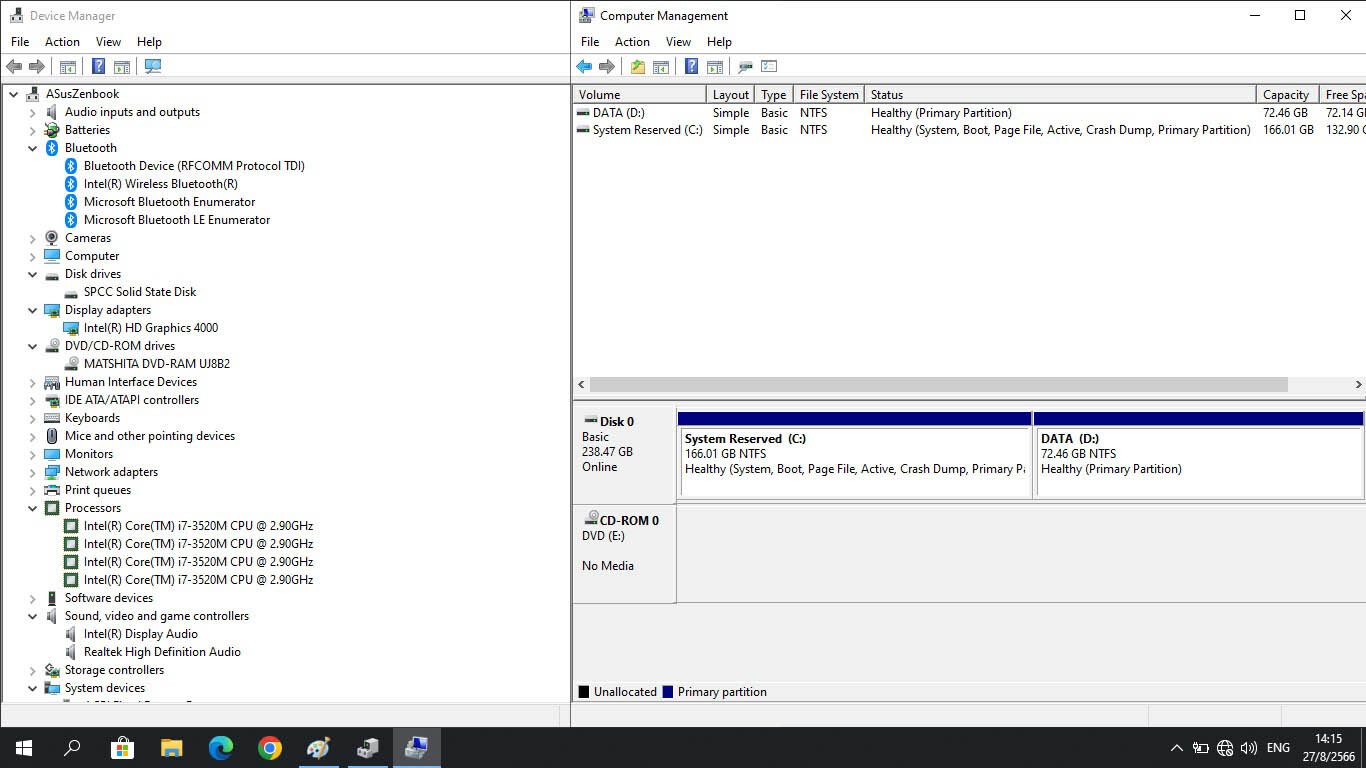Click volume speaker icon in system tray
The width and height of the screenshot is (1366, 768).
point(1249,748)
